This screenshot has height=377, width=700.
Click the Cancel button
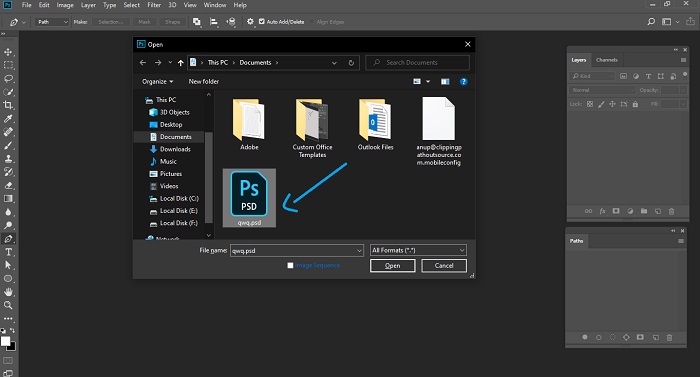pyautogui.click(x=444, y=265)
